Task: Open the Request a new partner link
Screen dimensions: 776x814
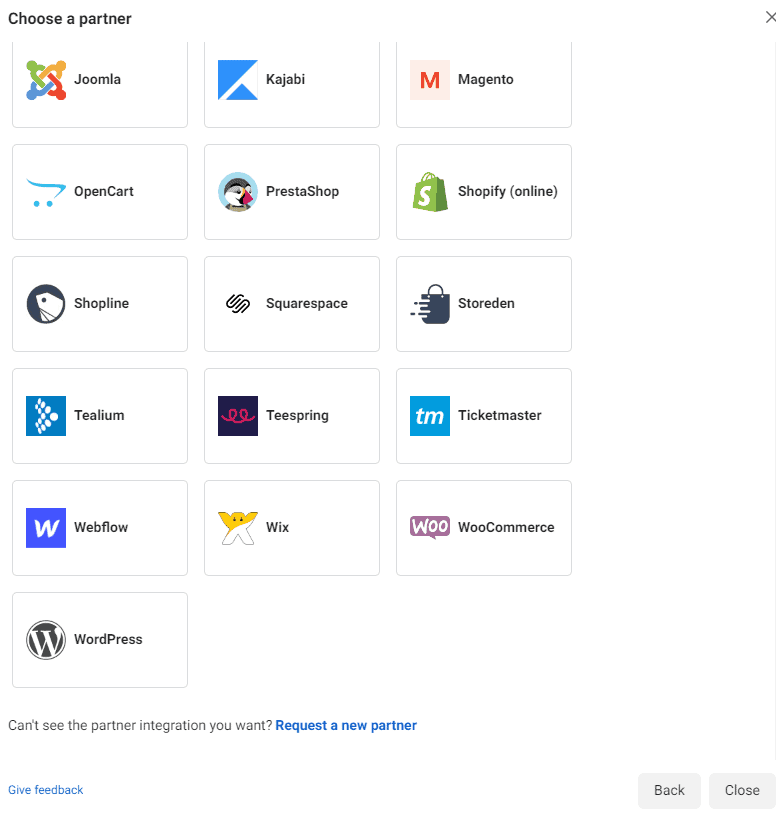Action: click(346, 725)
